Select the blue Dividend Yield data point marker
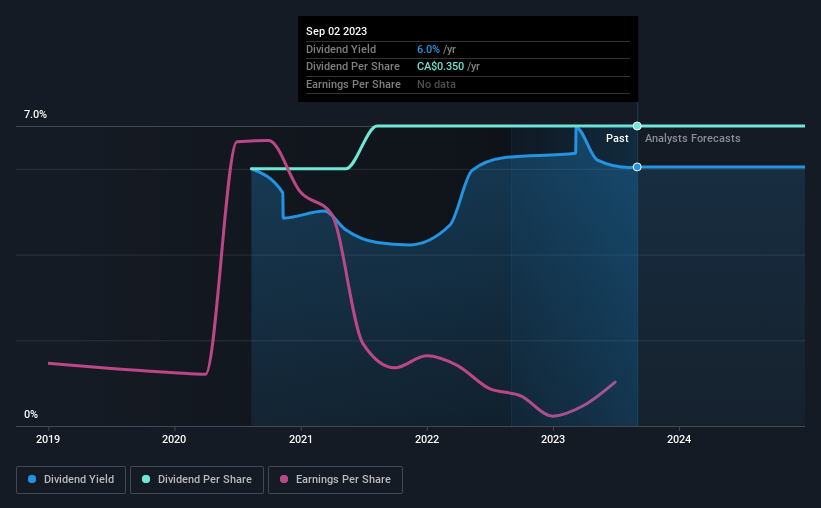The height and width of the screenshot is (508, 821). point(637,167)
